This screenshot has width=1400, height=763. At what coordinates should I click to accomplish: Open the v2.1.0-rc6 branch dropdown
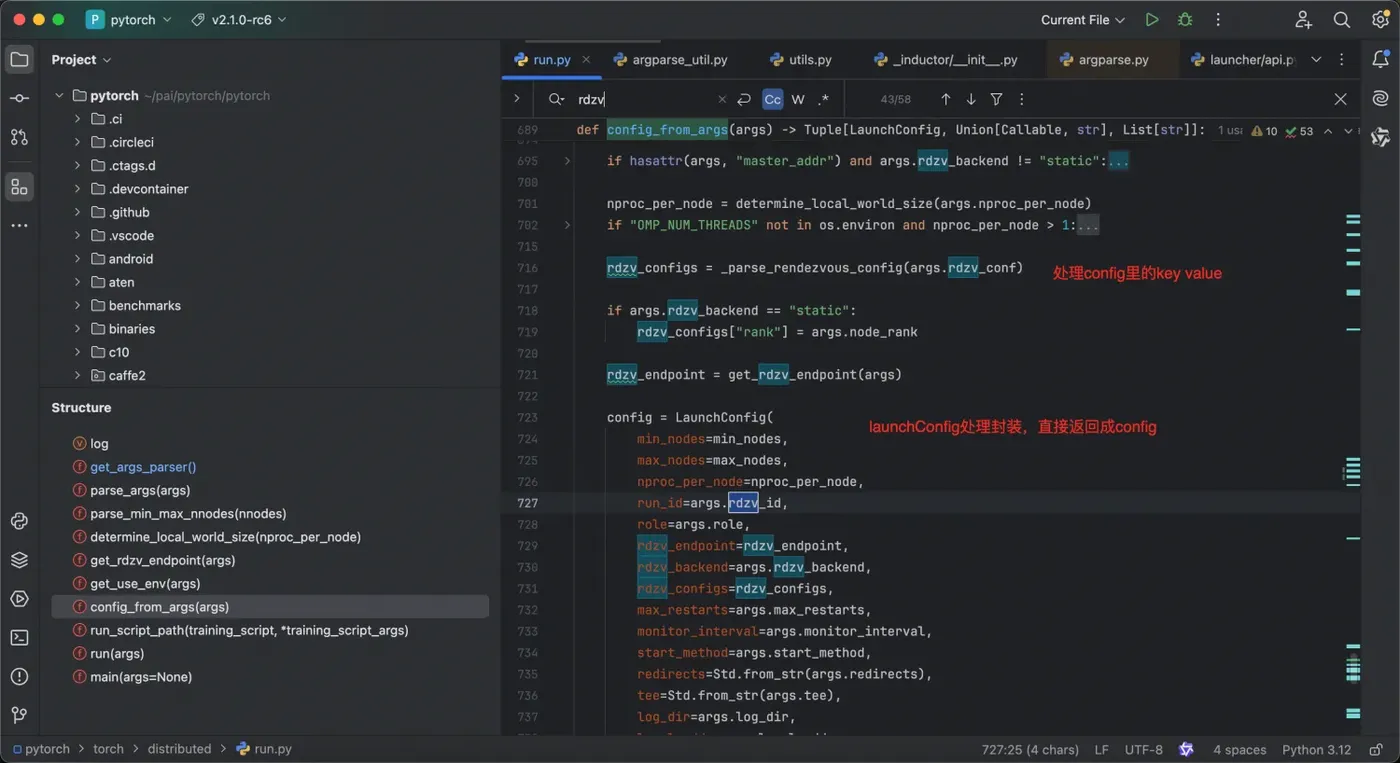238,20
